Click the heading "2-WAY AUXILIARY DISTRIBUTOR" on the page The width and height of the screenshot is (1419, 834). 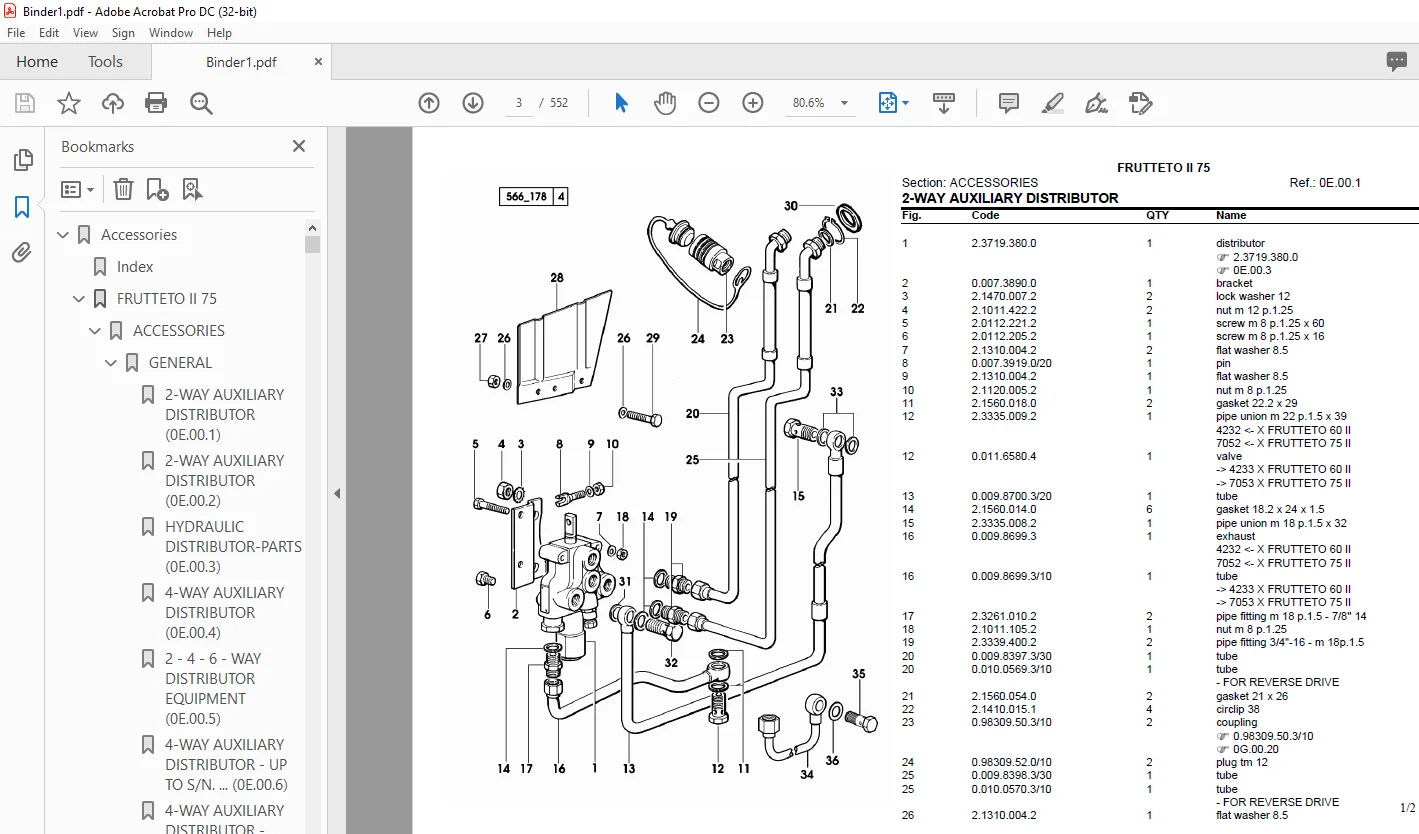point(1010,198)
